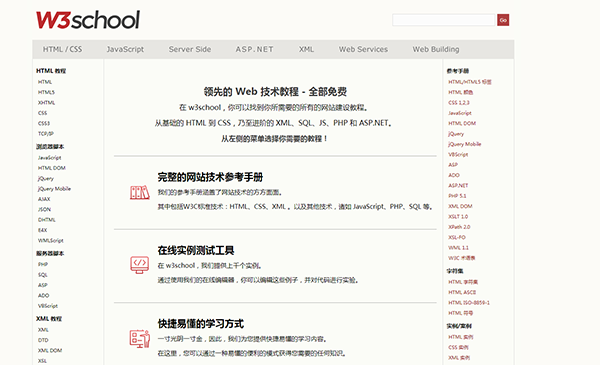Click the 浏览器脚本 section heading
The height and width of the screenshot is (365, 600).
[50, 147]
